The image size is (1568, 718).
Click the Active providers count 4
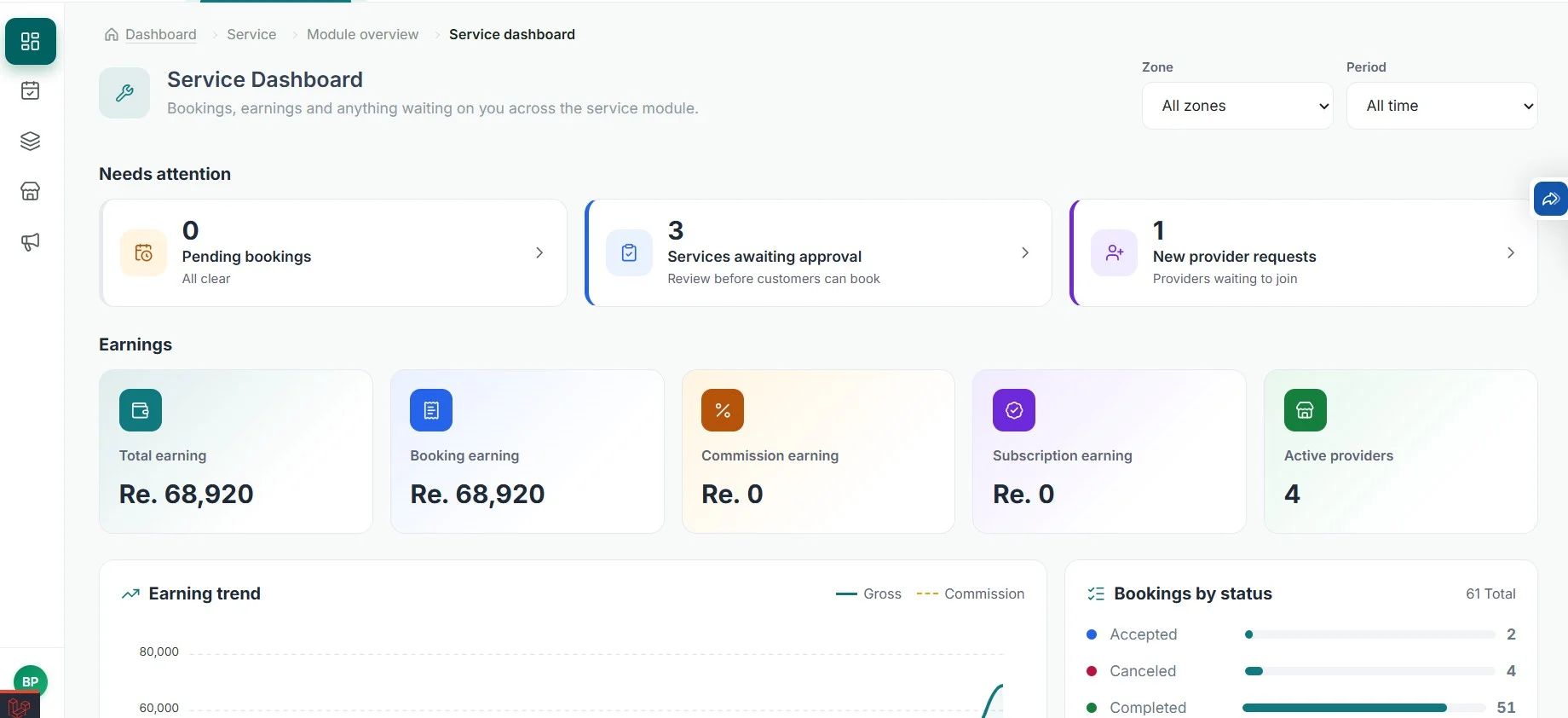point(1292,494)
